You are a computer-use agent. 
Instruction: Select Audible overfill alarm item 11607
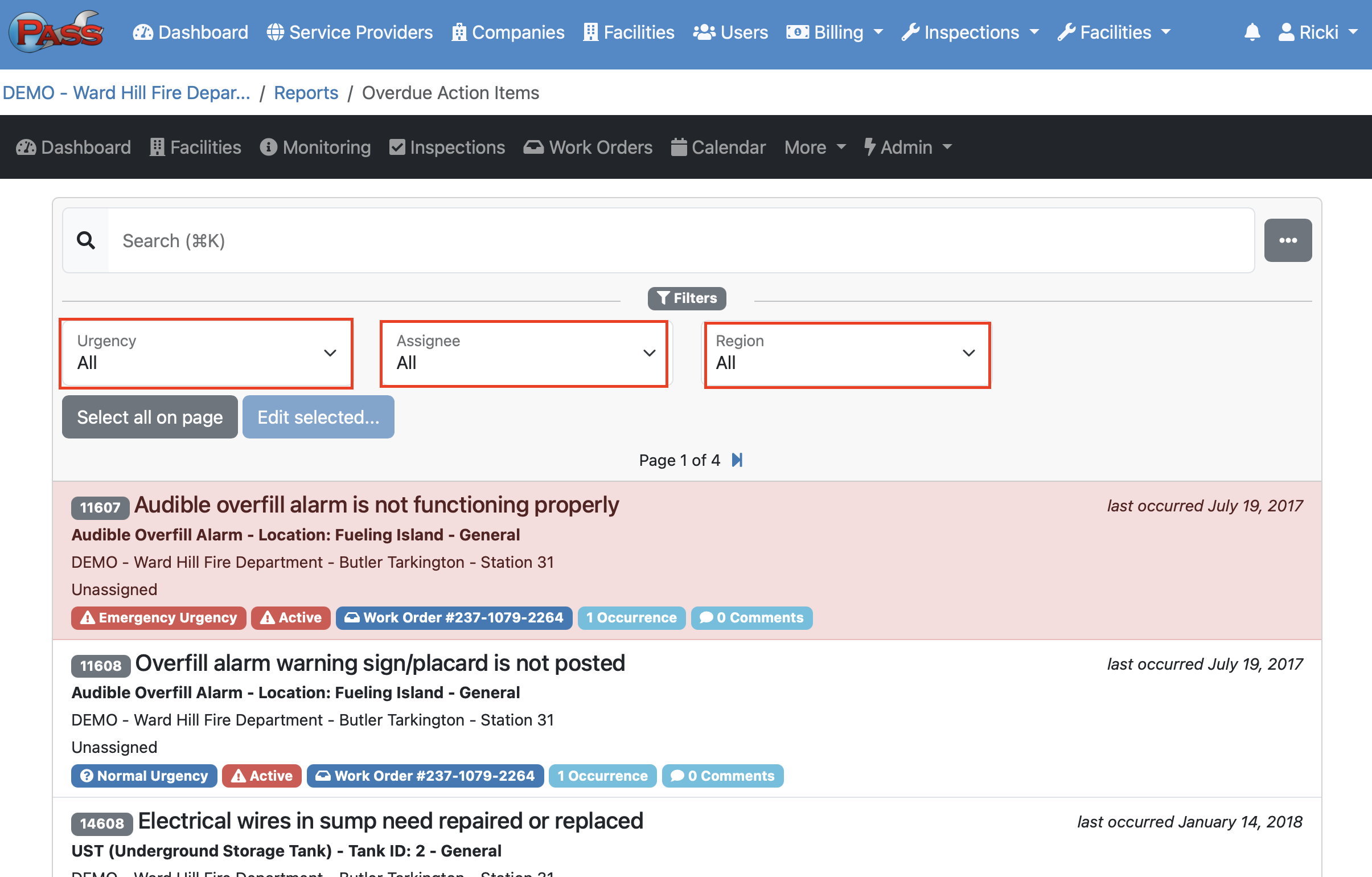click(x=376, y=506)
